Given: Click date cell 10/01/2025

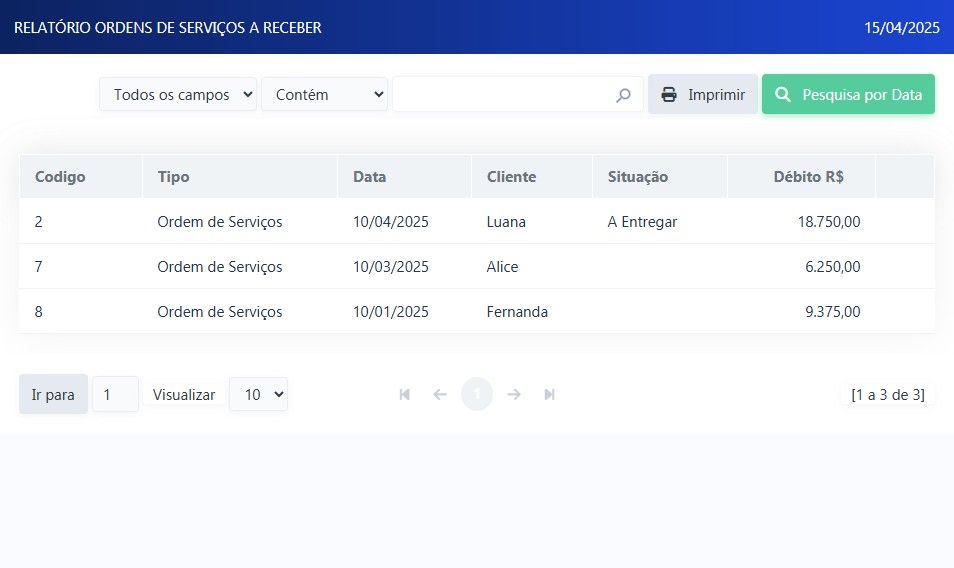Looking at the screenshot, I should [x=391, y=312].
